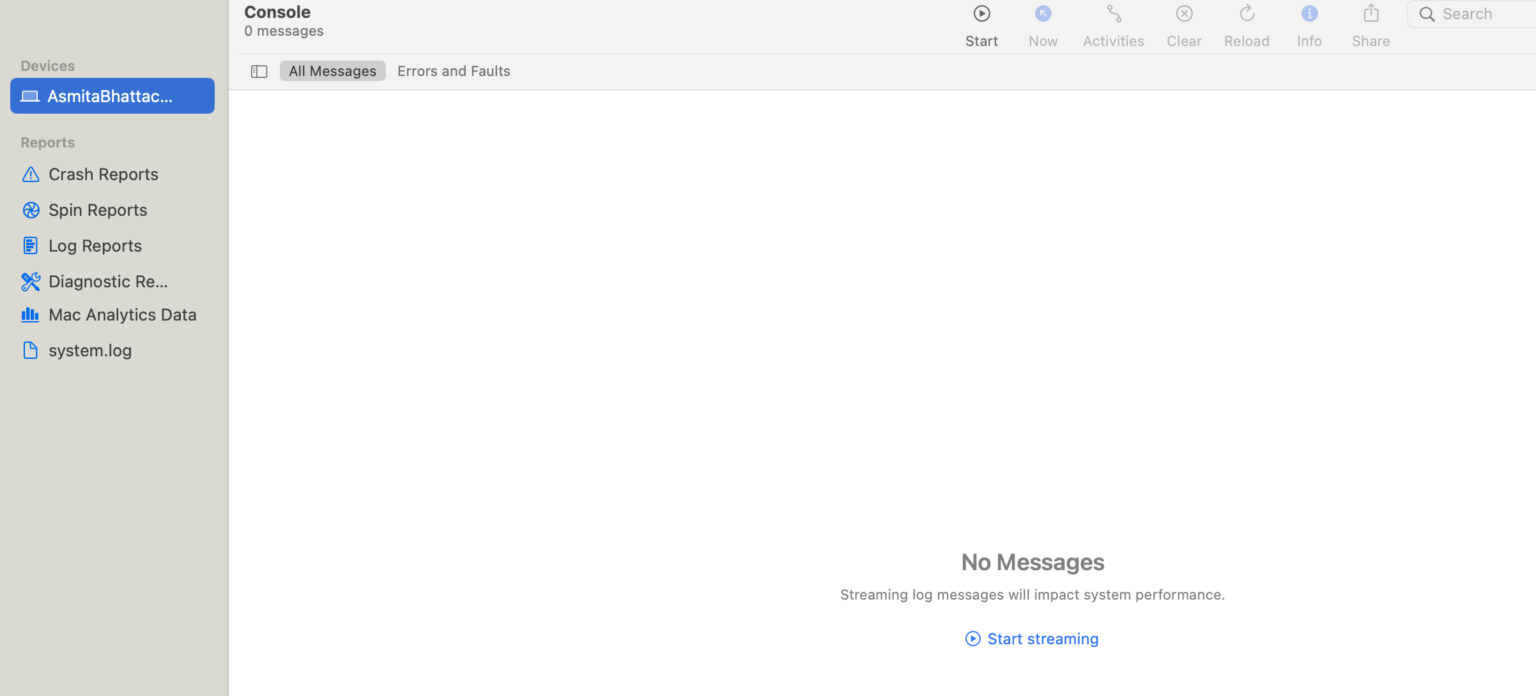
Task: Click into the Search field
Action: coord(1480,14)
